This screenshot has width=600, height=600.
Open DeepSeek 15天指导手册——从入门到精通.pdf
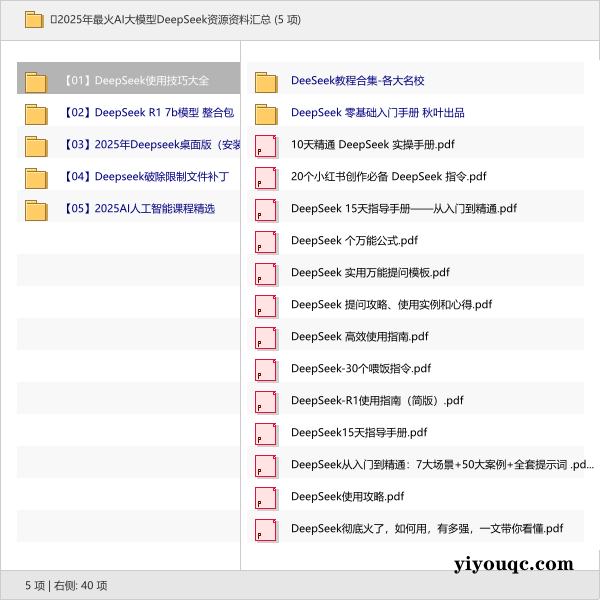(403, 209)
